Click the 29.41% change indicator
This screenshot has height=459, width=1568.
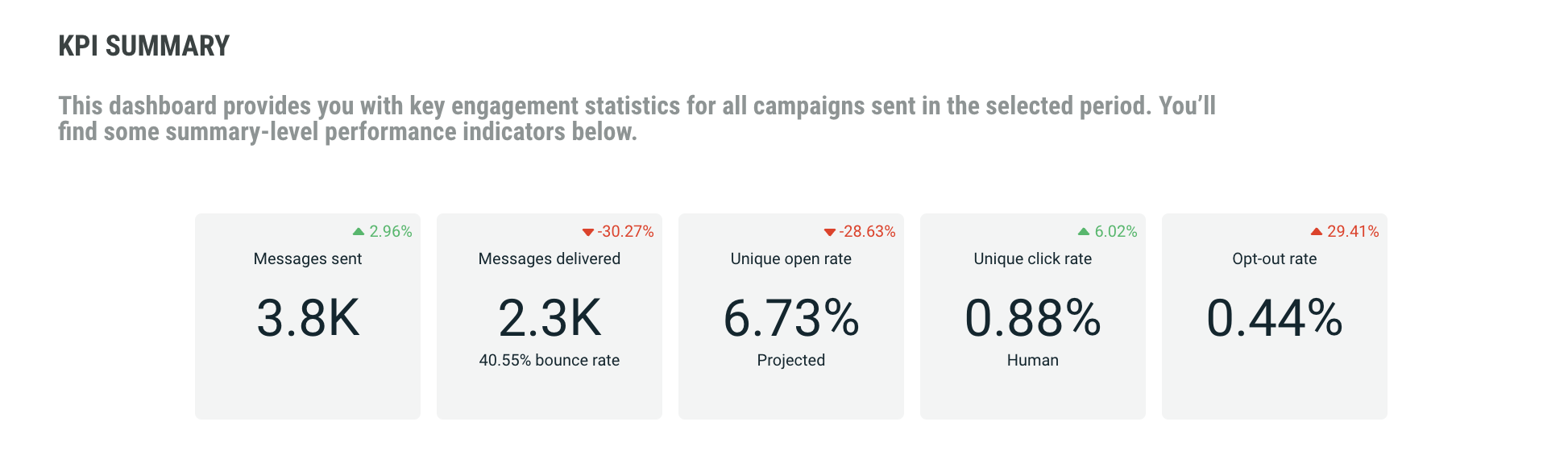pyautogui.click(x=1353, y=232)
